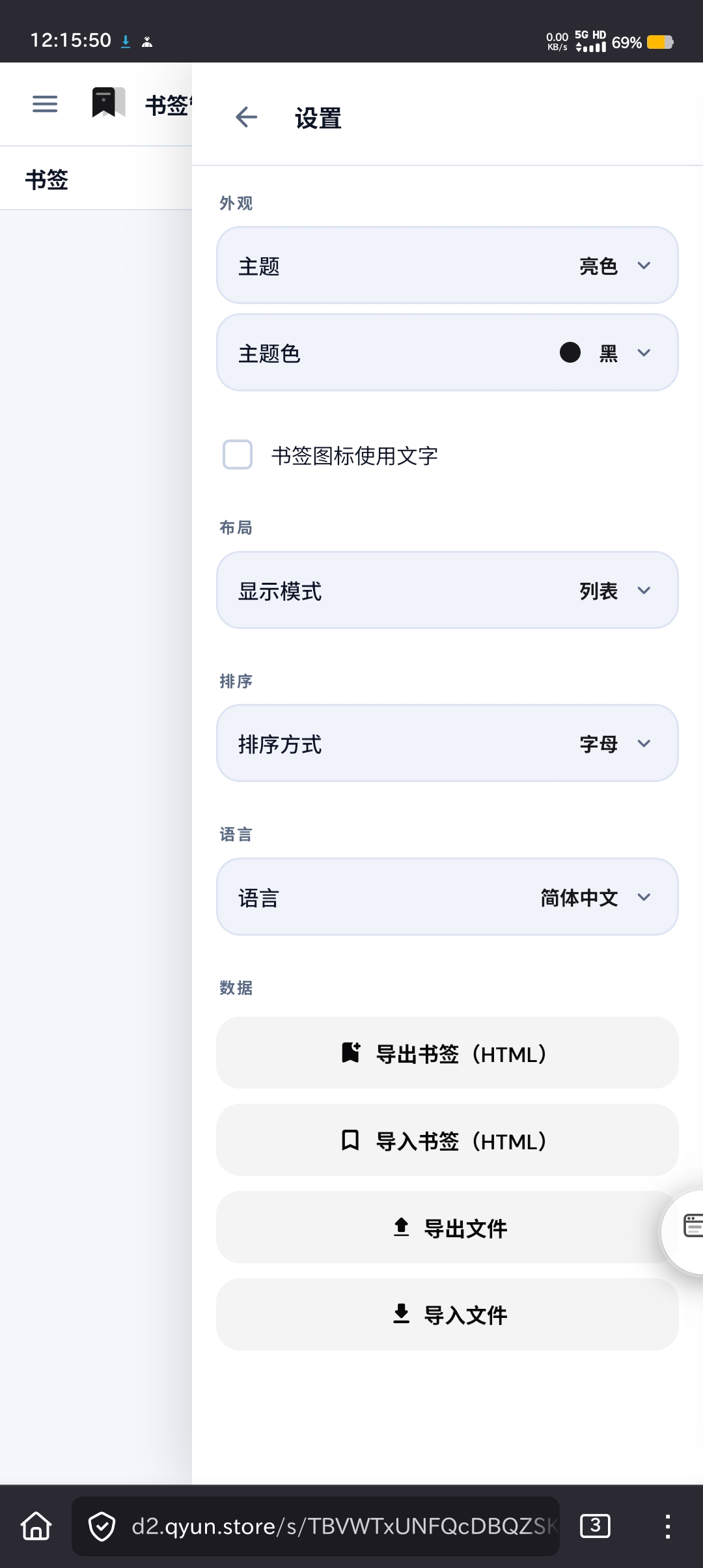Select the 书签 item in the sidebar
The image size is (703, 1568).
(47, 180)
